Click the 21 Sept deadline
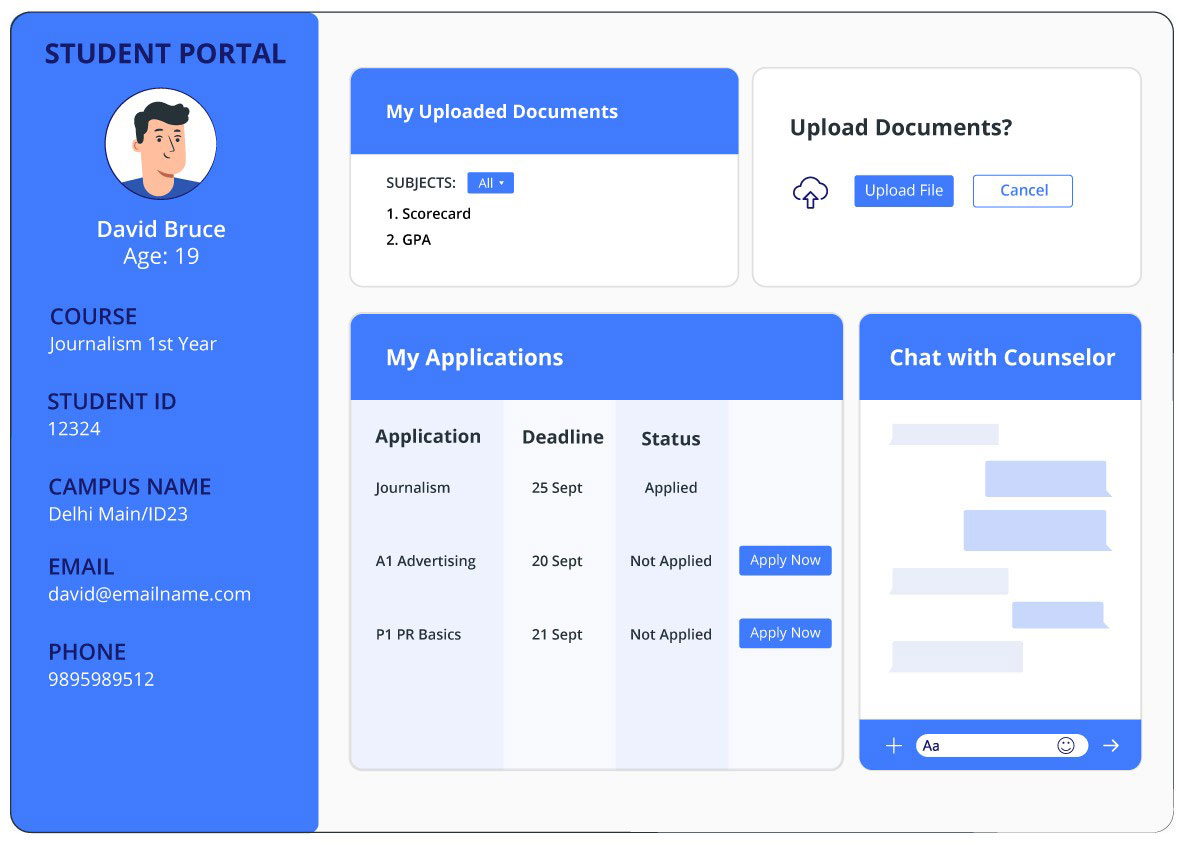1182x844 pixels. (557, 635)
